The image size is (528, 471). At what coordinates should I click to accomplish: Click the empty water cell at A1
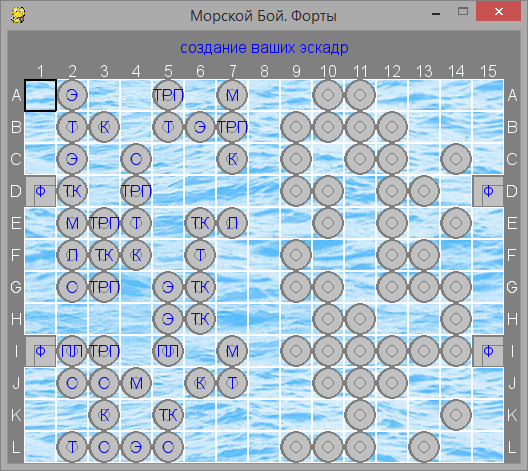pos(40,95)
